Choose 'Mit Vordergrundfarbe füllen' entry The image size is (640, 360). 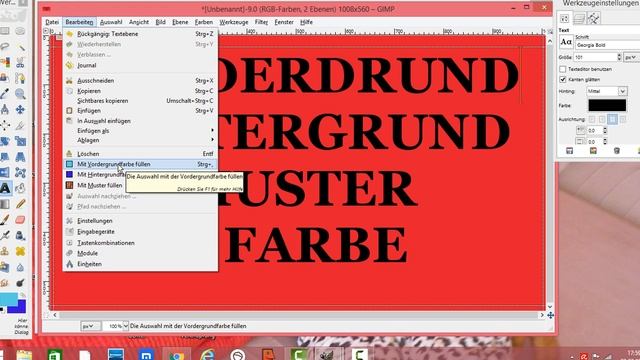pos(140,164)
